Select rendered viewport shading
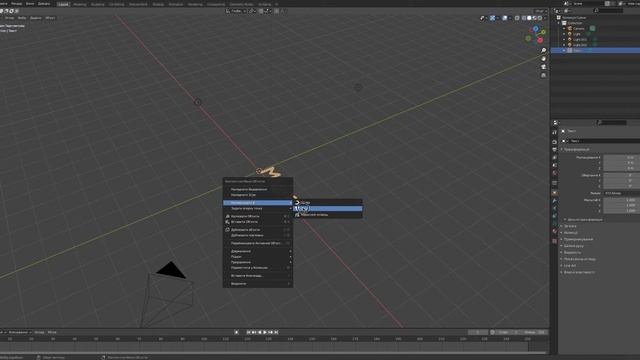Viewport: 640px width, 360px height. (540, 18)
